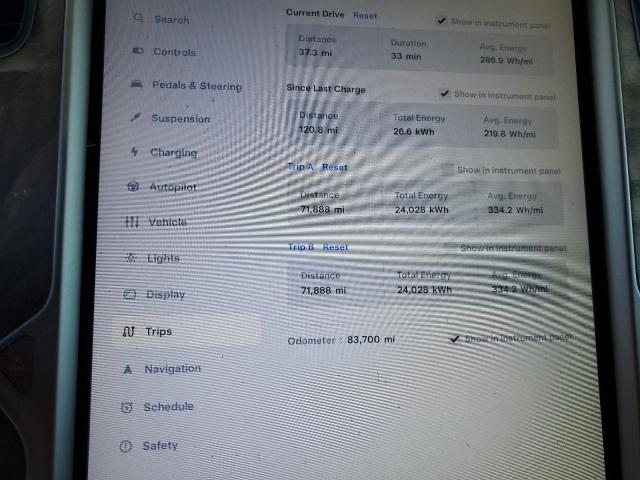Screen dimensions: 640x480
Task: Click the Vehicle sliders icon
Action: 131,222
